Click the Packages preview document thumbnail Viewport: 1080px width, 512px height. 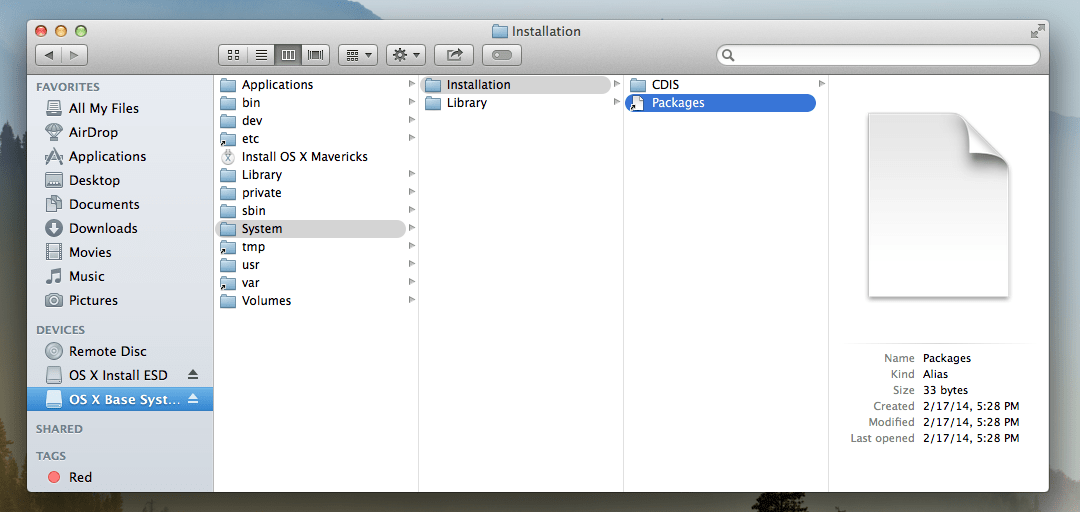[x=938, y=205]
